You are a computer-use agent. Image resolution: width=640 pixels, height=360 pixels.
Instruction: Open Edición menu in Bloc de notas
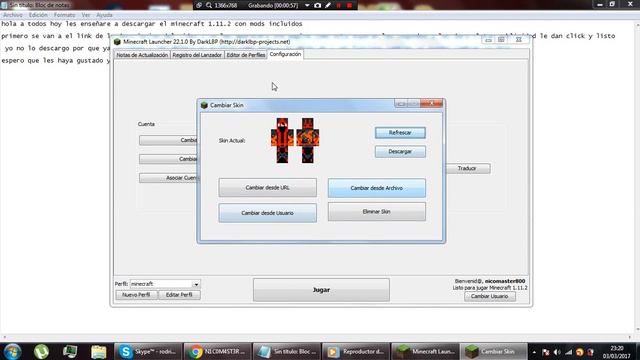coord(38,15)
